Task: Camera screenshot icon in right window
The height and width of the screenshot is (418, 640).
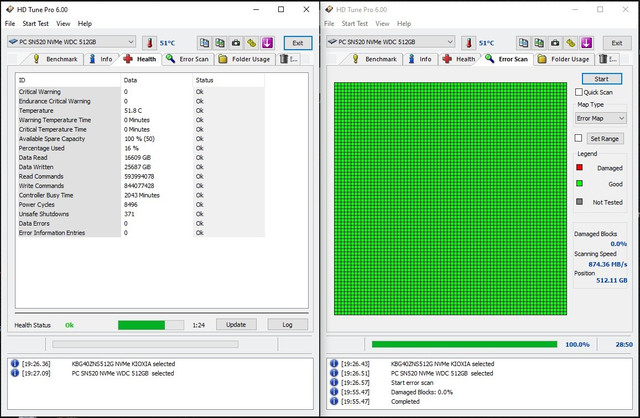Action: [x=555, y=42]
